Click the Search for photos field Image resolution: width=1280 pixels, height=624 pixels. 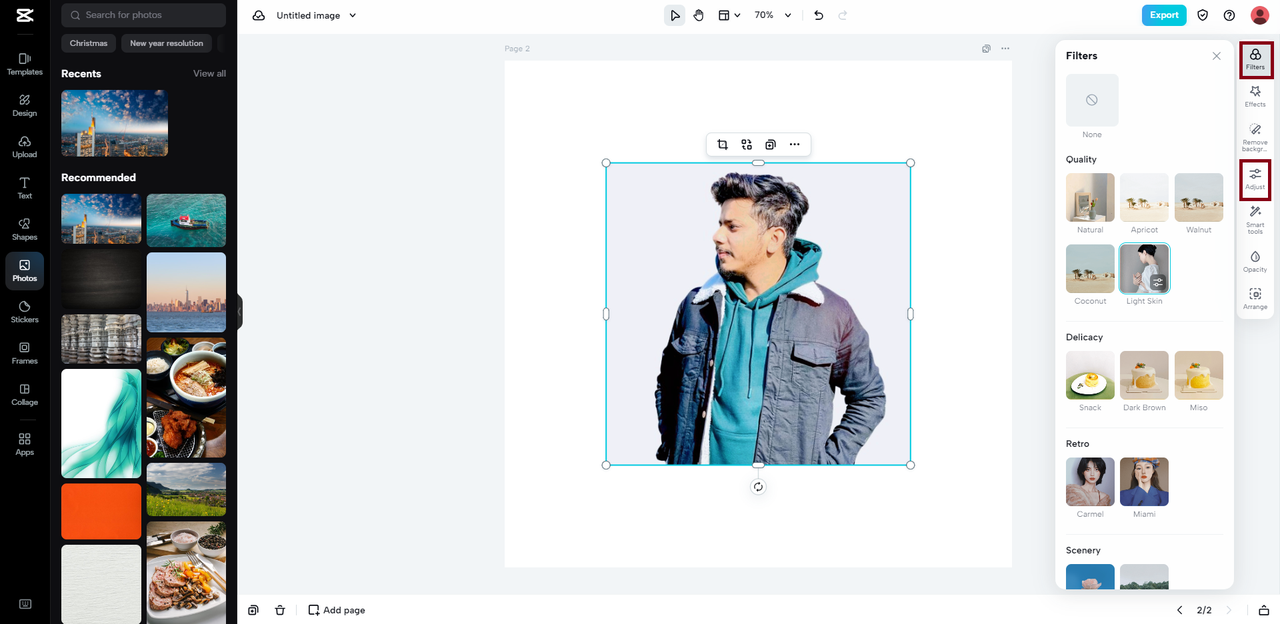pos(144,15)
